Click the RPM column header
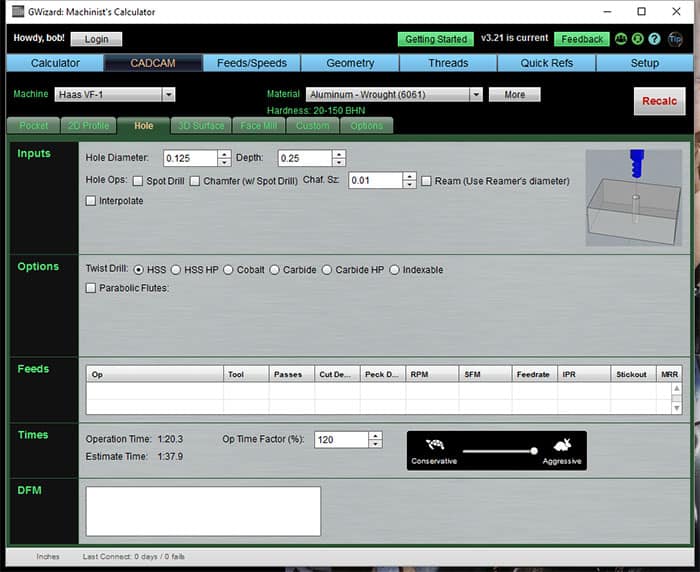 (432, 374)
